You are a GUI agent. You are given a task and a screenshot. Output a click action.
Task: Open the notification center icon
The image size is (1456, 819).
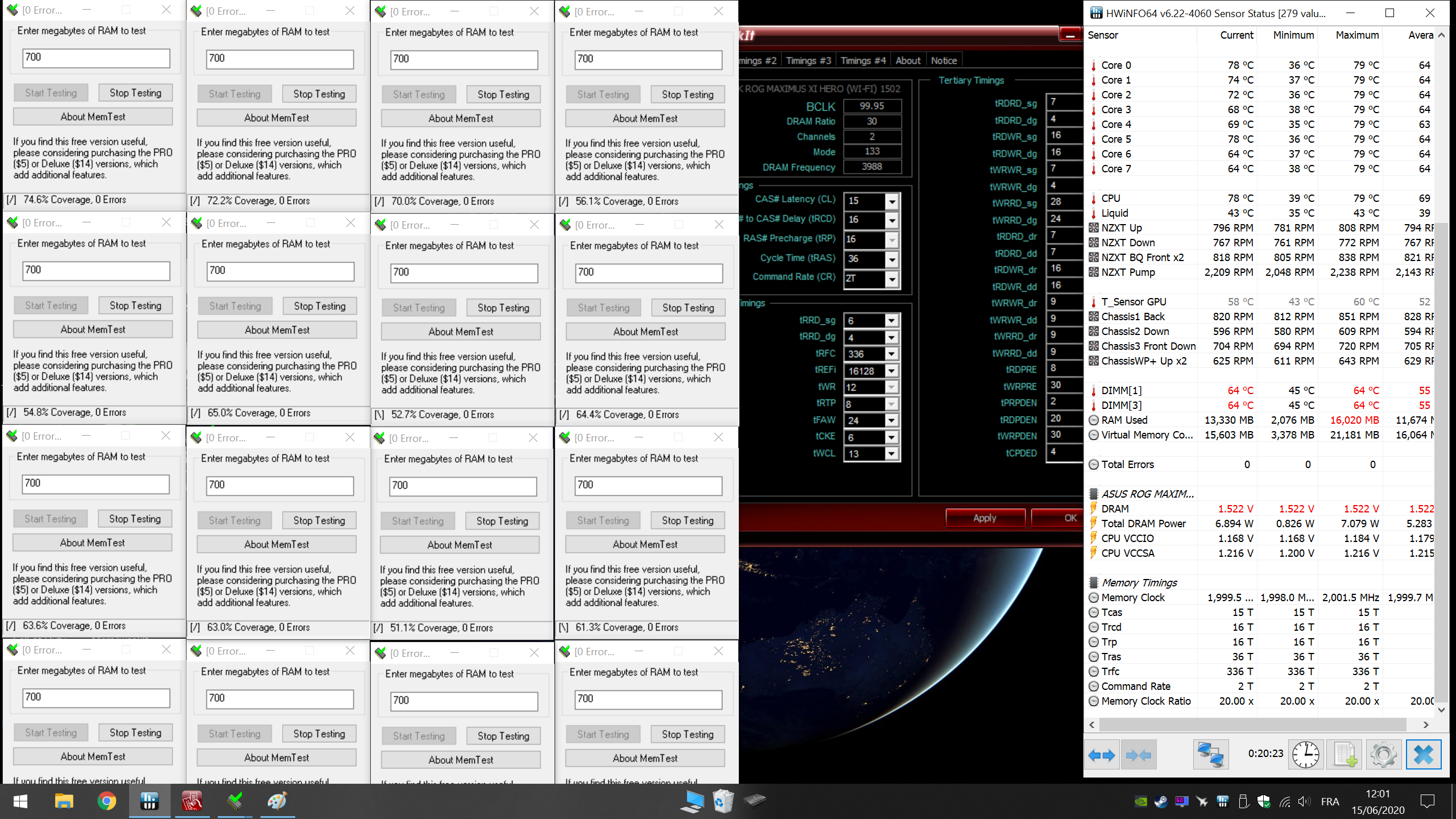1427,802
